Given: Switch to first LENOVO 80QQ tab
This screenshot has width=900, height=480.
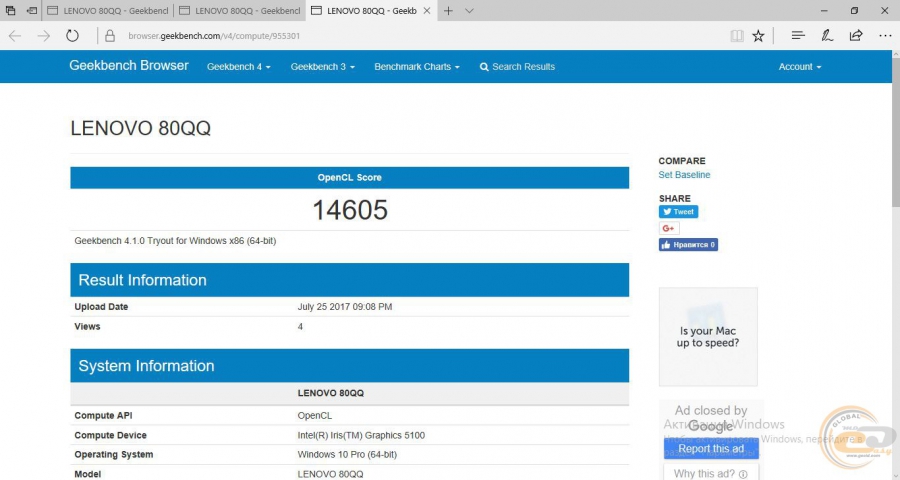Looking at the screenshot, I should [x=108, y=10].
